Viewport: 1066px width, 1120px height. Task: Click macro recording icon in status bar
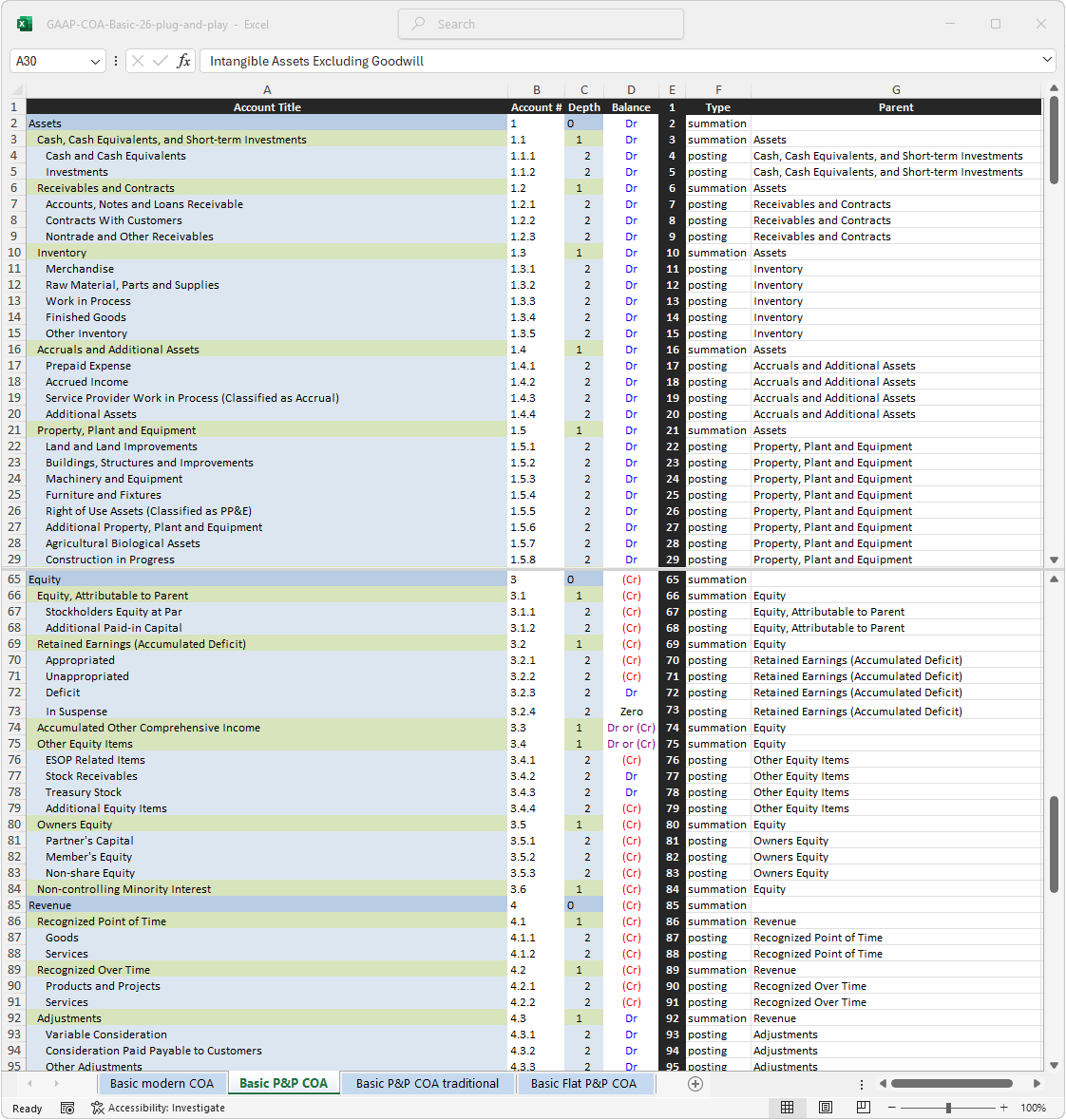(x=67, y=1108)
